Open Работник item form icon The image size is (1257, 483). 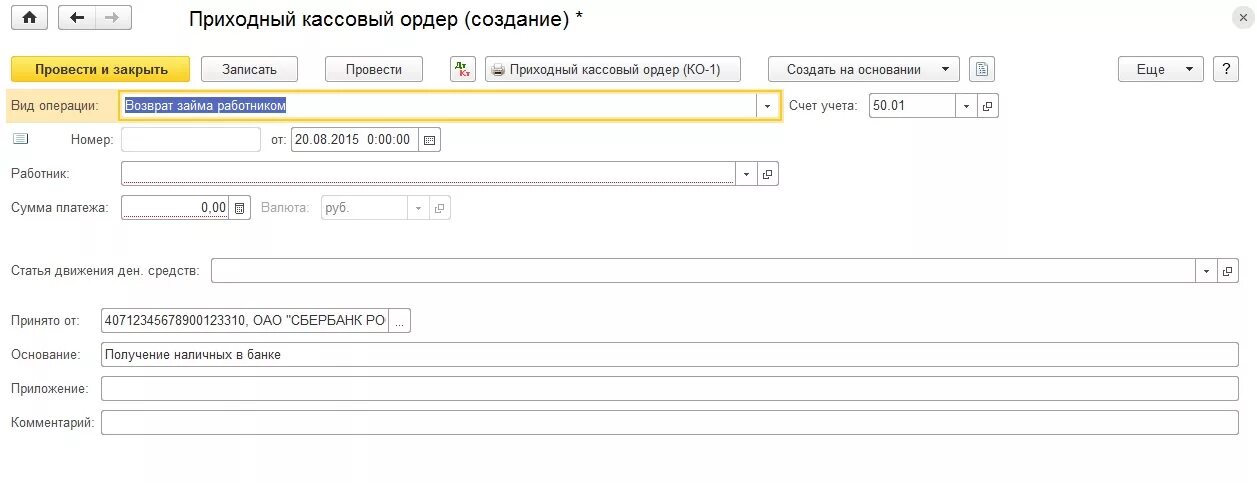[768, 174]
